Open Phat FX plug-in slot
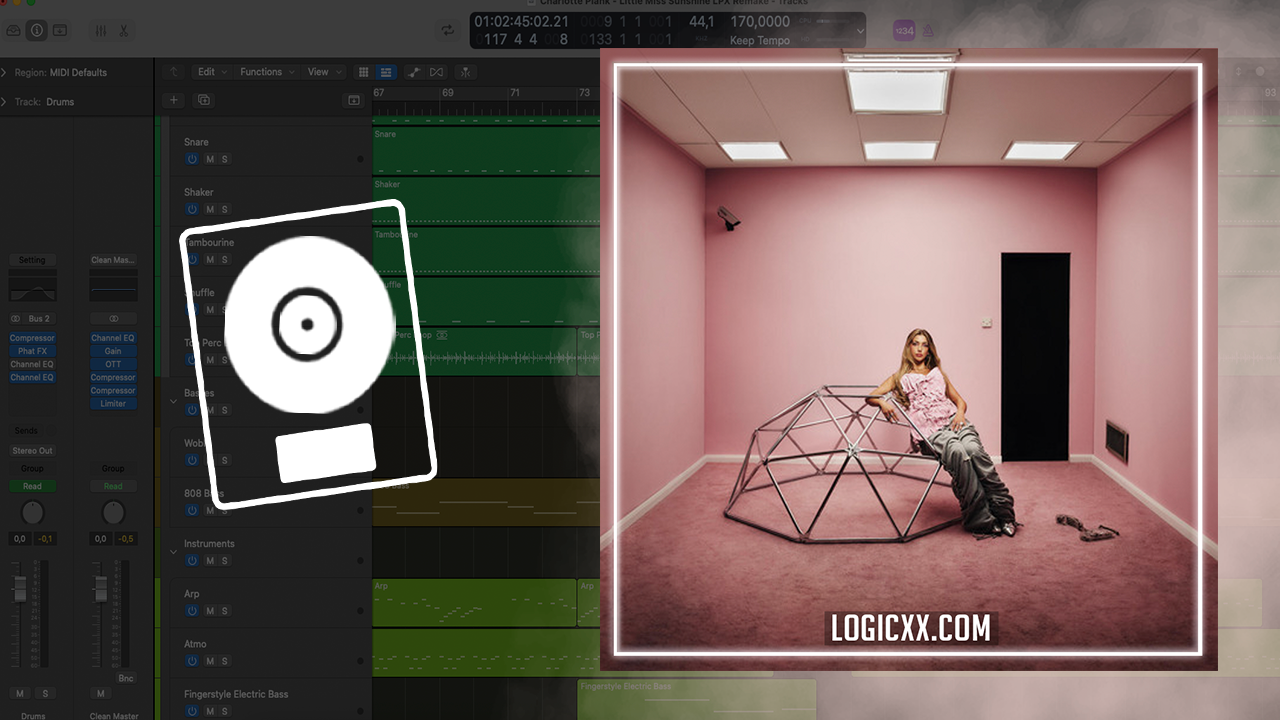 (32, 351)
